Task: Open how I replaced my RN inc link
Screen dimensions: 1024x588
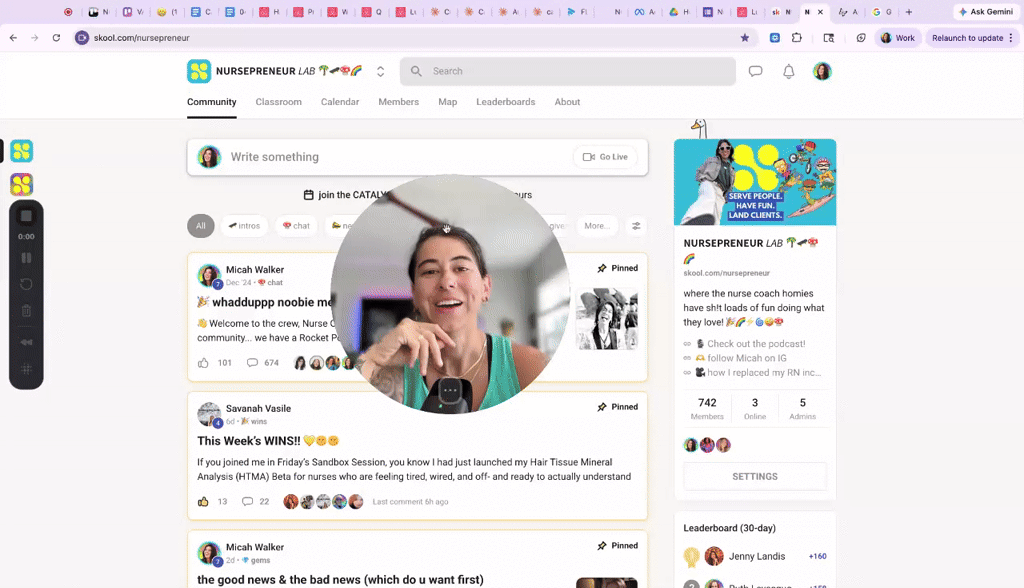Action: point(763,372)
